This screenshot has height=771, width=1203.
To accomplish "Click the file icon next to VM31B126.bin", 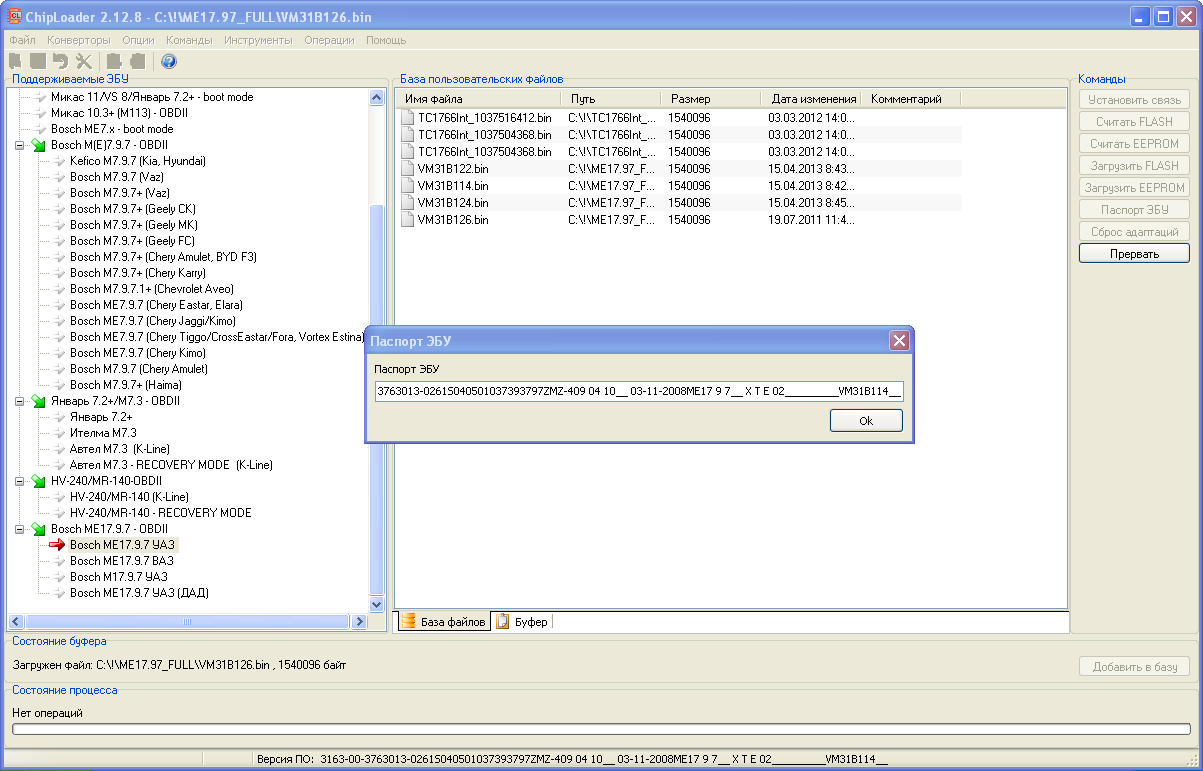I will click(x=407, y=219).
